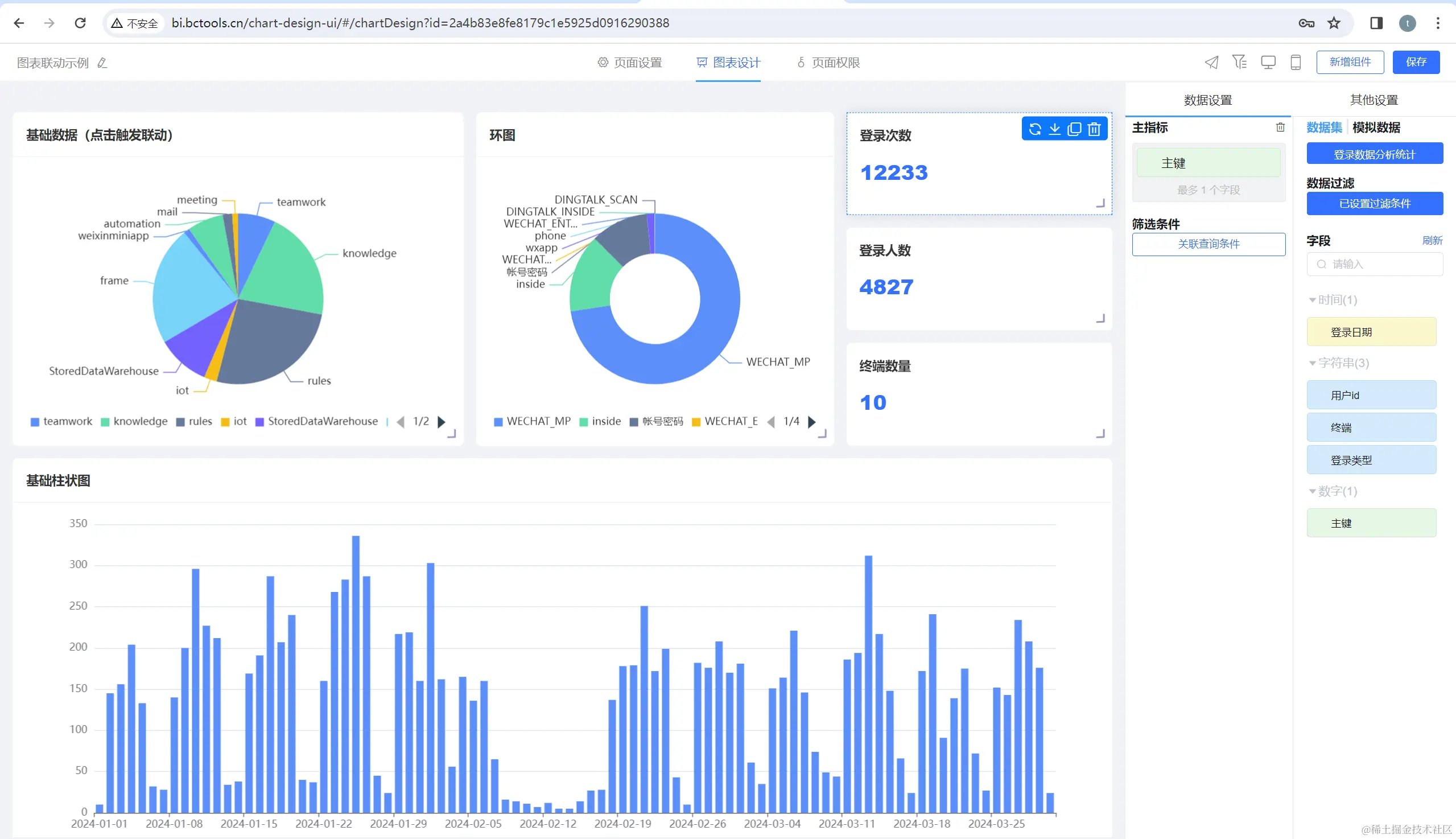Refresh the 登录次数 card
This screenshot has width=1456, height=839.
[x=1035, y=129]
